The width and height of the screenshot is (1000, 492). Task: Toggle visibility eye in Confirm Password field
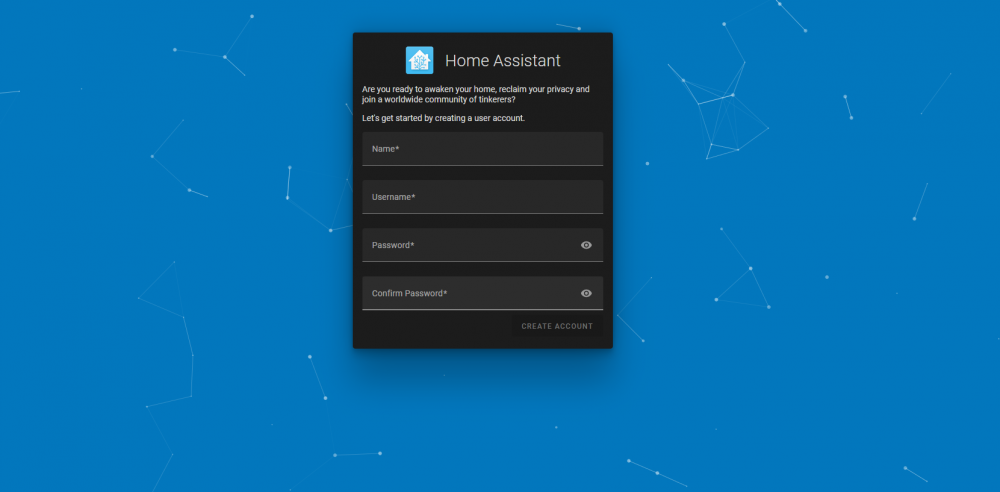coord(586,294)
